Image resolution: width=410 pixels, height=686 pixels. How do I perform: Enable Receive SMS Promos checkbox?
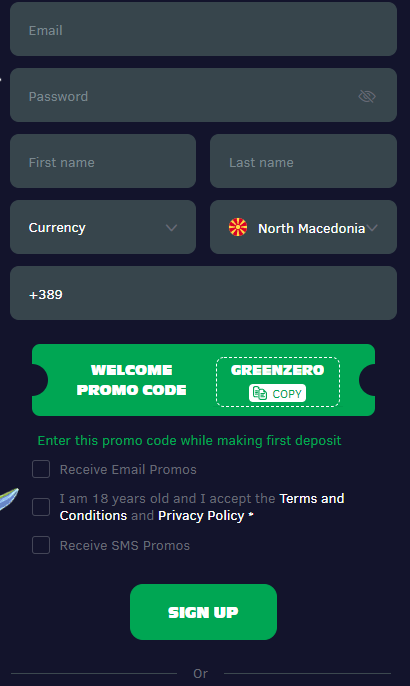[41, 545]
